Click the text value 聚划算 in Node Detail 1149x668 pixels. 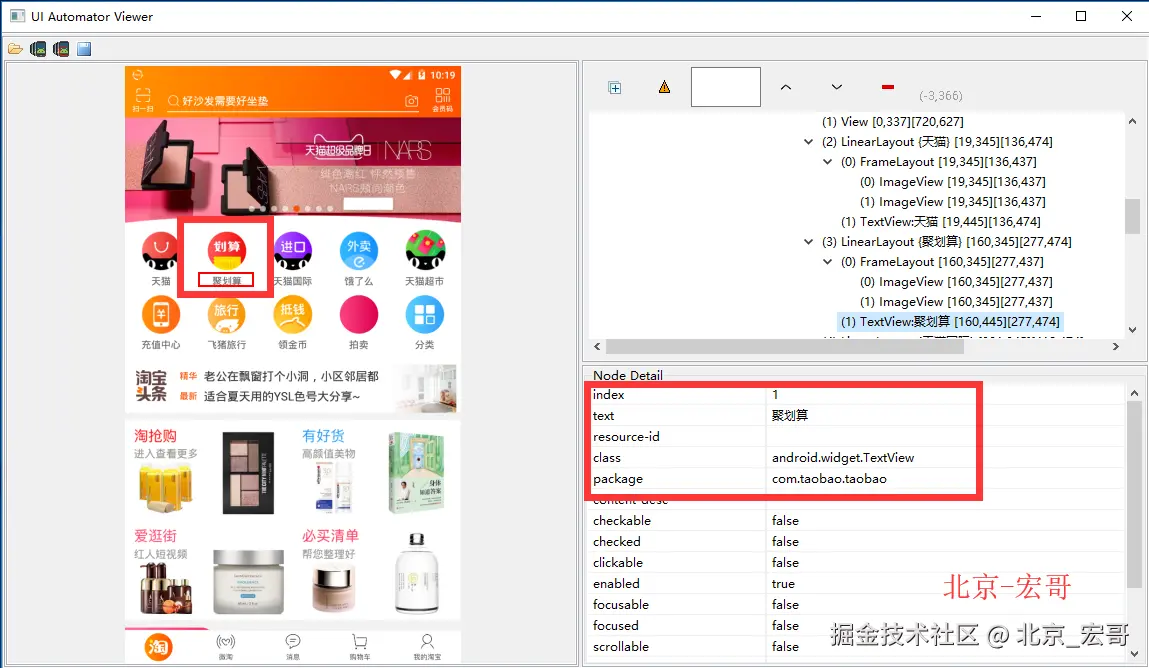[790, 415]
